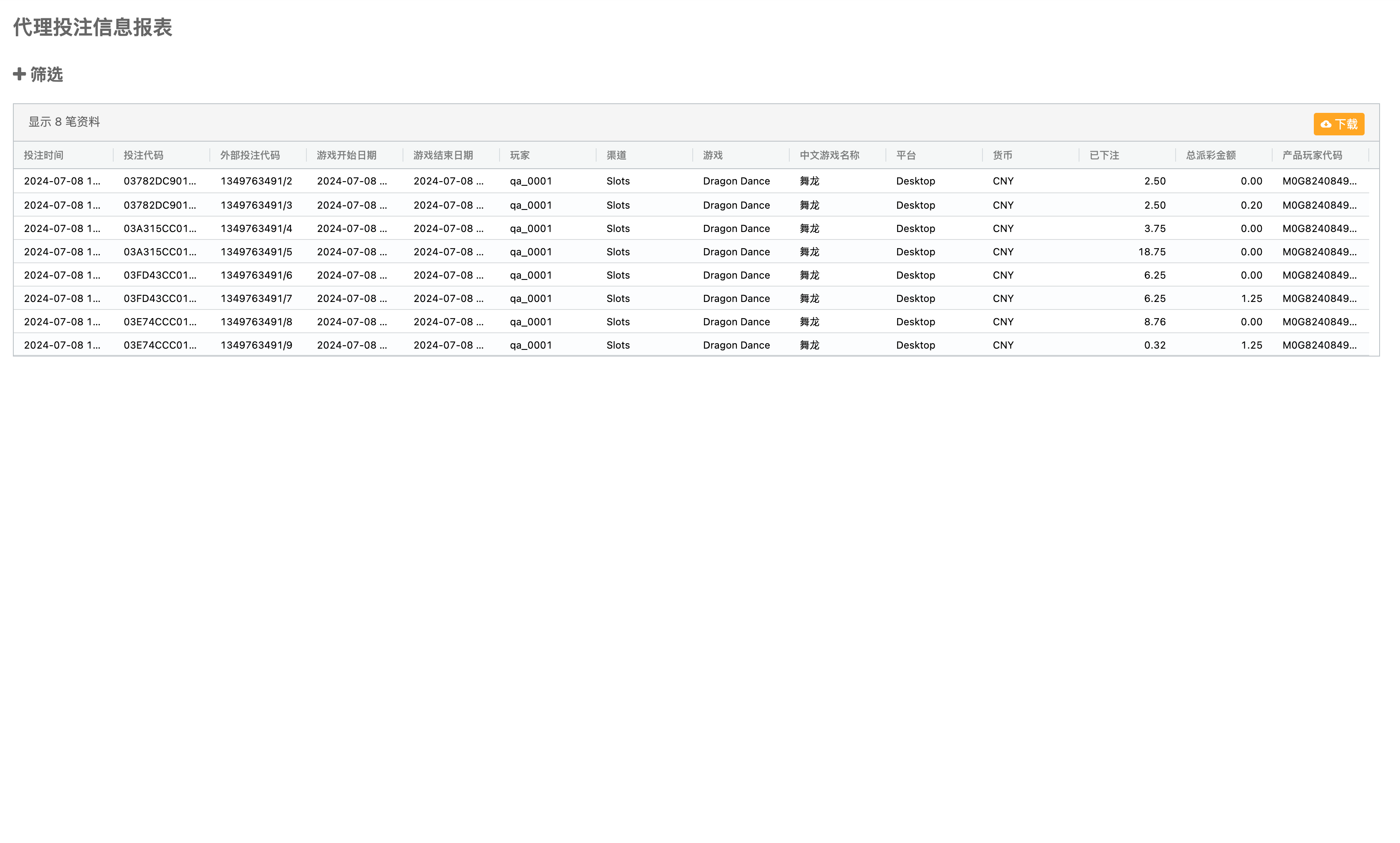The height and width of the screenshot is (843, 1400).
Task: Click the 投注代码 column header
Action: 144,155
